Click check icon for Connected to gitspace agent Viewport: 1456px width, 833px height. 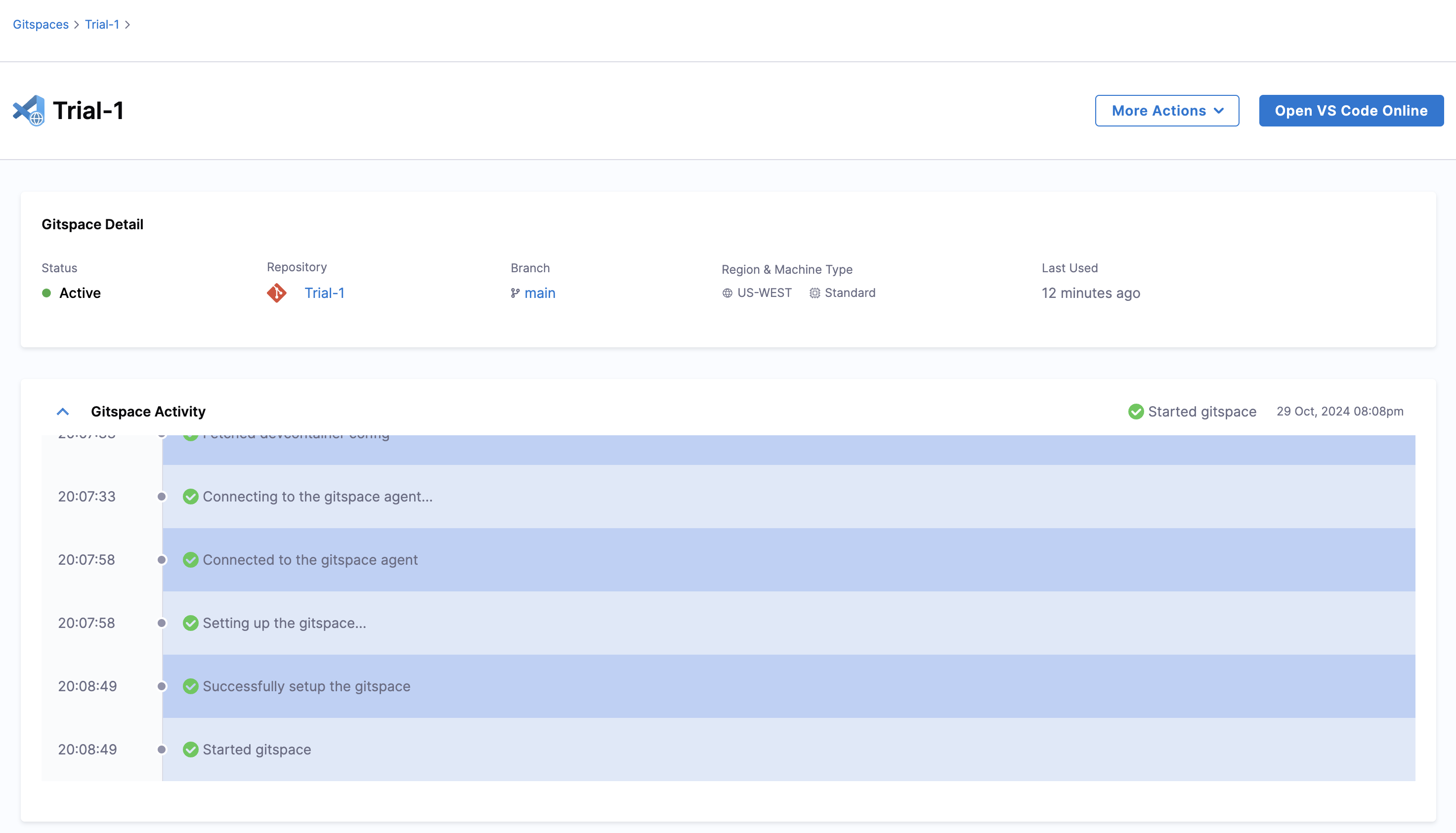[191, 559]
